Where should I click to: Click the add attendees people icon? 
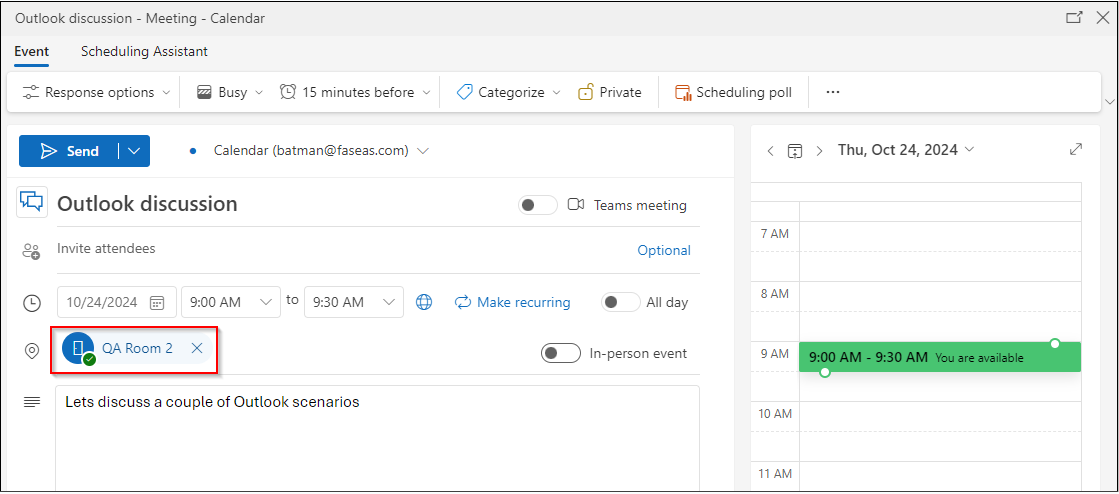(31, 250)
